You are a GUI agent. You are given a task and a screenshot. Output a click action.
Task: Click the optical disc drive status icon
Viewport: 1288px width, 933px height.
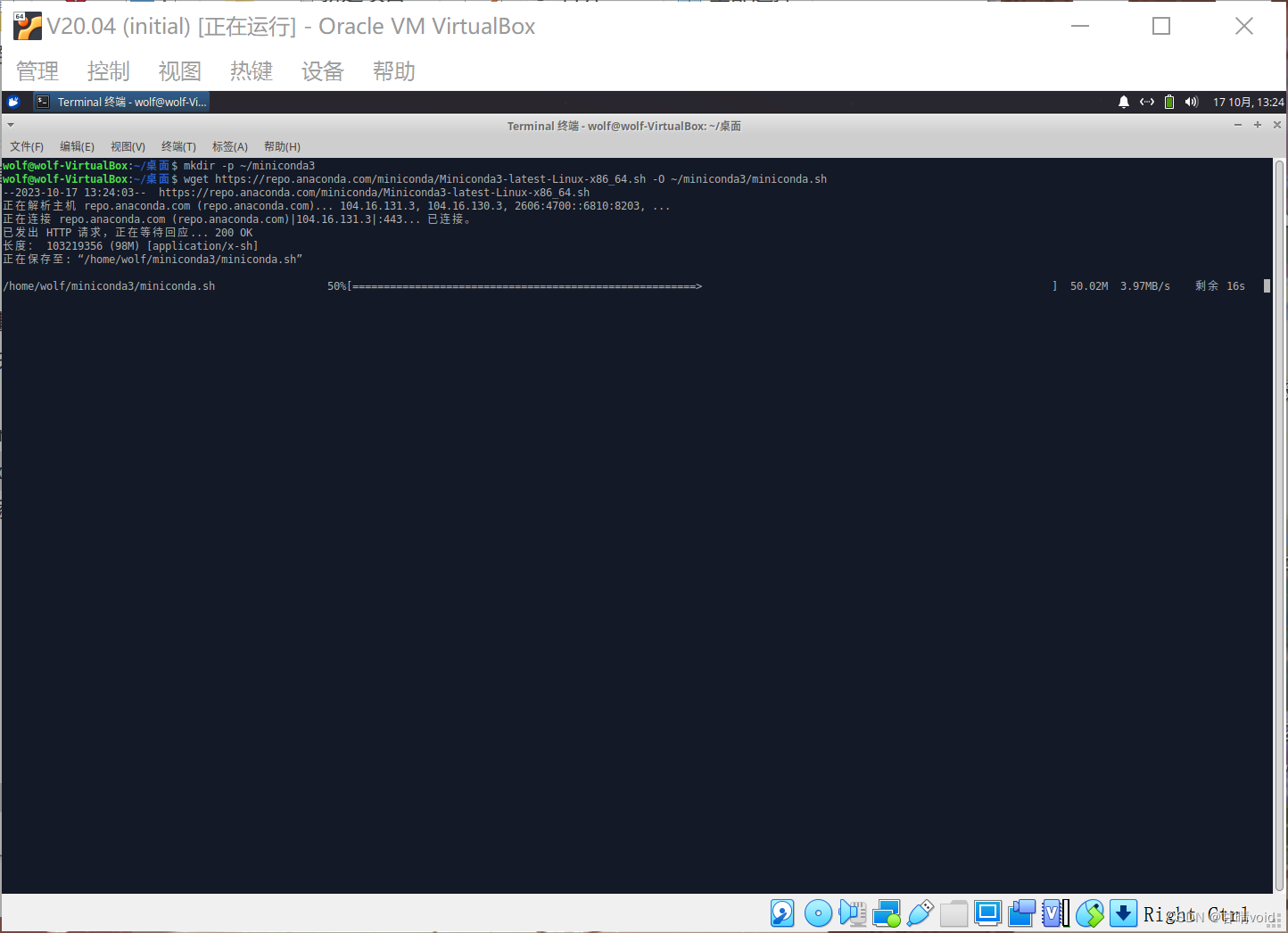818,913
